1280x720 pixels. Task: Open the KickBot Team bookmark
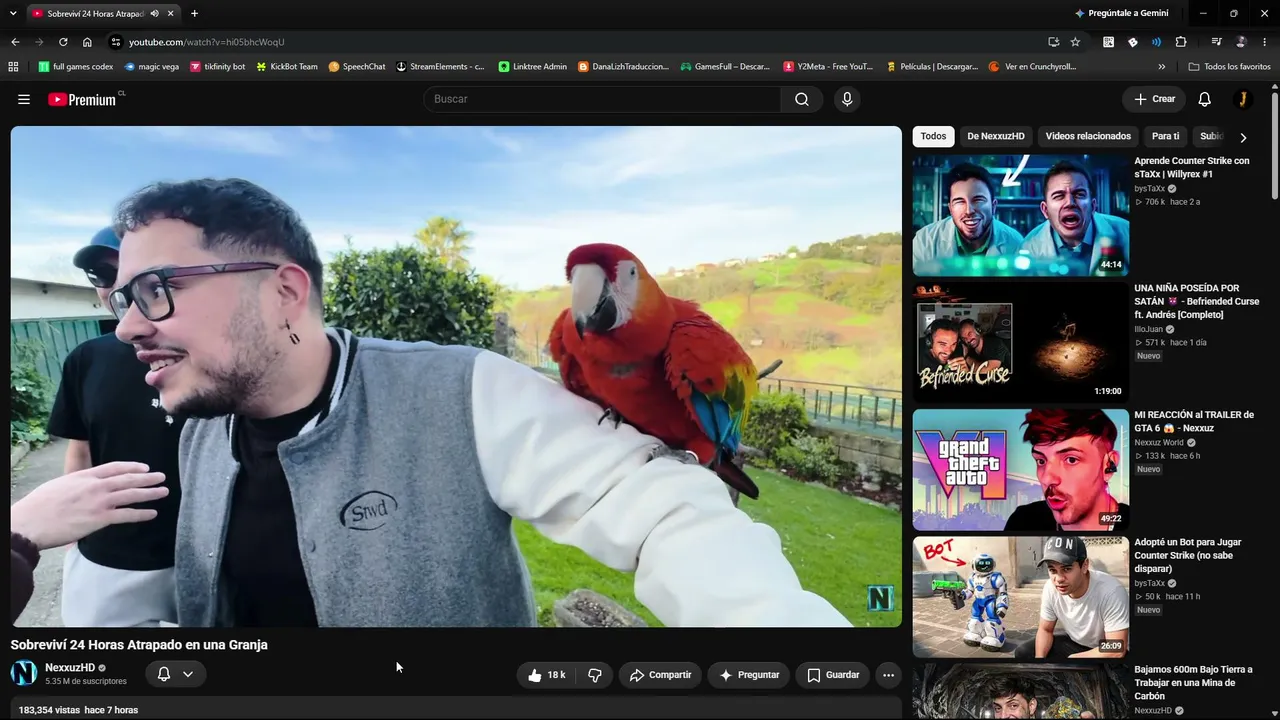tap(287, 67)
